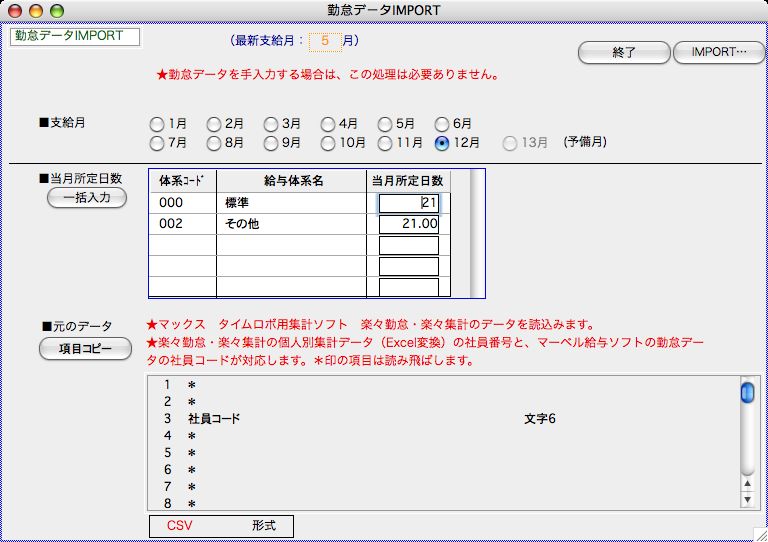Select the 1月 radio button
768x542 pixels.
[156, 125]
